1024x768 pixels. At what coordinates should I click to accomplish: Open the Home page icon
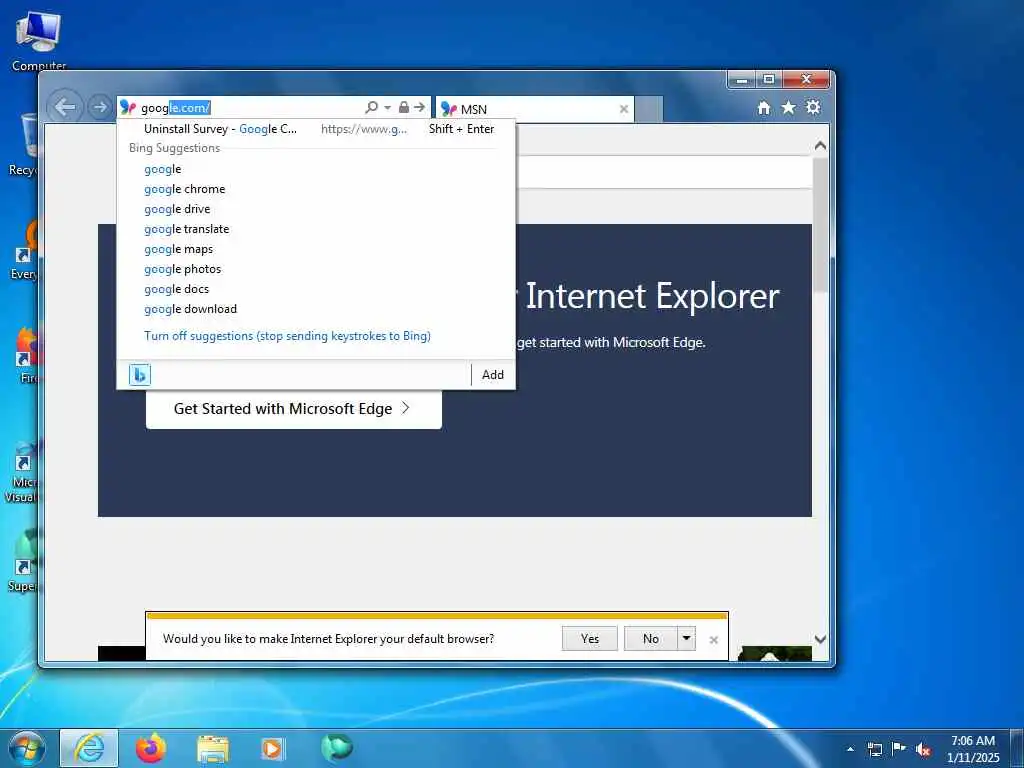[763, 108]
